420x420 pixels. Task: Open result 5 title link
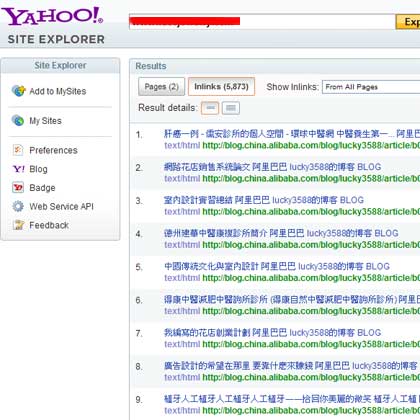tap(277, 266)
